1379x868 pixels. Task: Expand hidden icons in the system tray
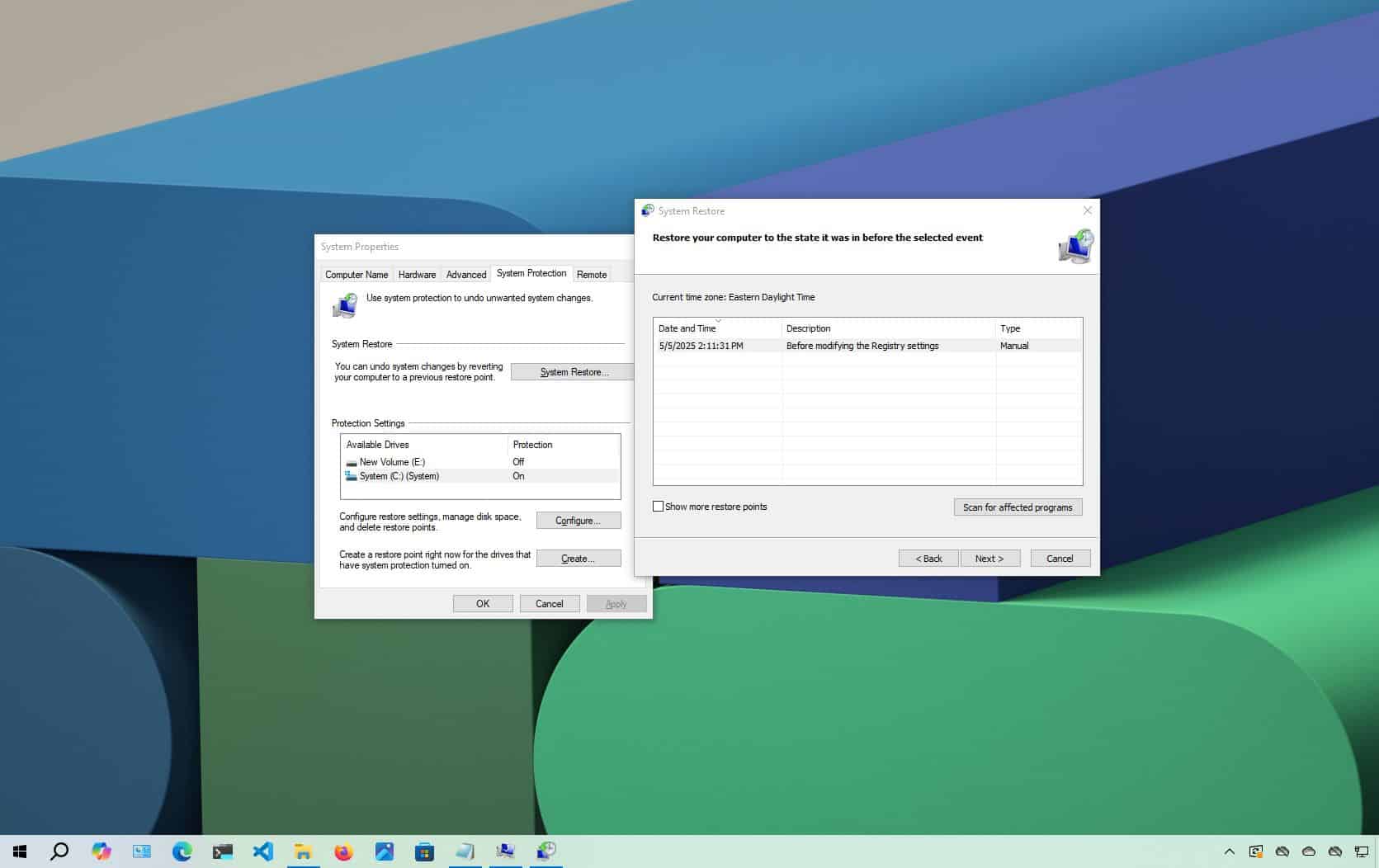(x=1230, y=851)
